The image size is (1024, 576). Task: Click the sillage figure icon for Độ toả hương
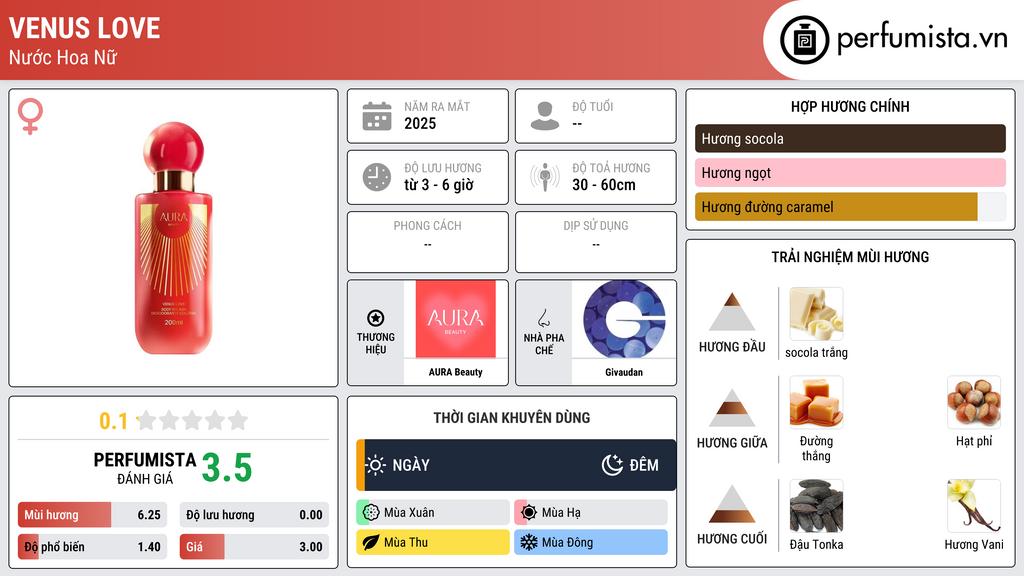(x=545, y=177)
